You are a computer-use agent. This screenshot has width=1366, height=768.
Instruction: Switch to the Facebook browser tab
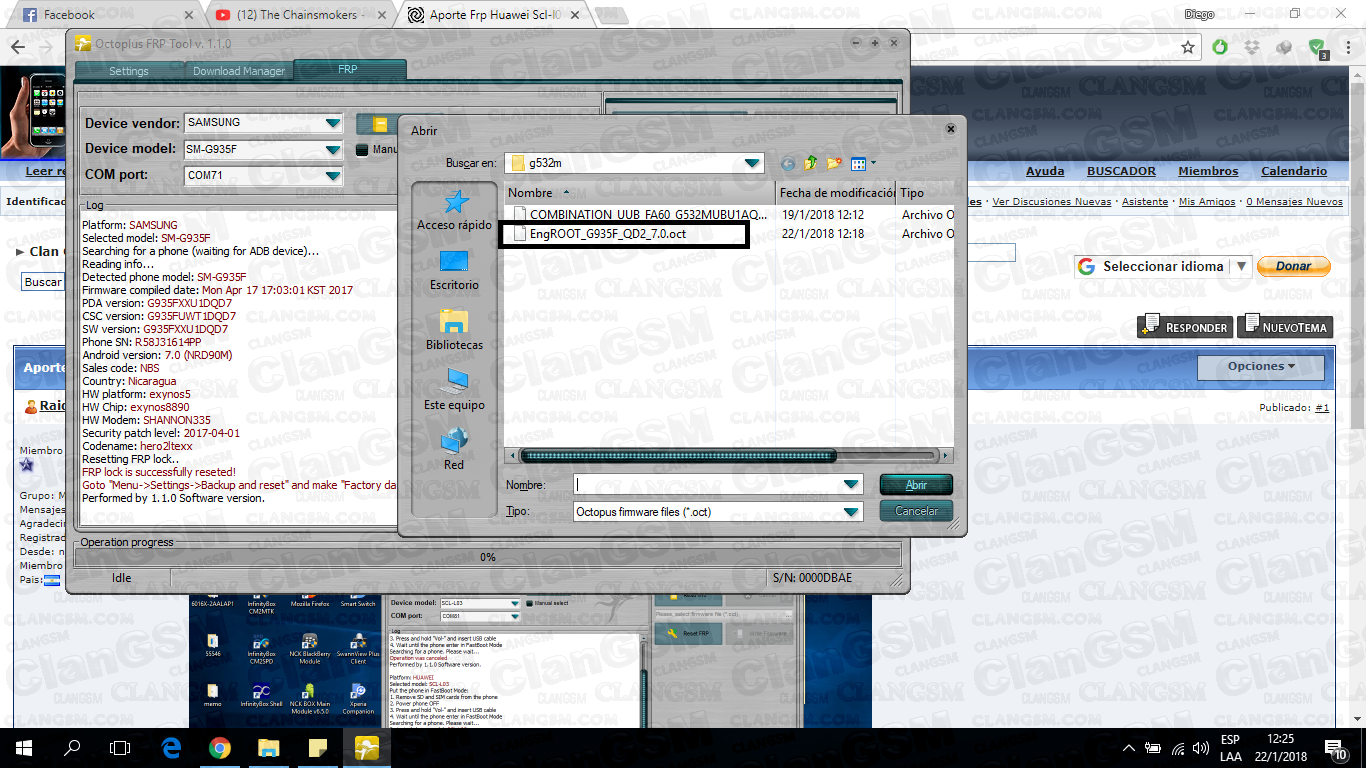pyautogui.click(x=106, y=15)
